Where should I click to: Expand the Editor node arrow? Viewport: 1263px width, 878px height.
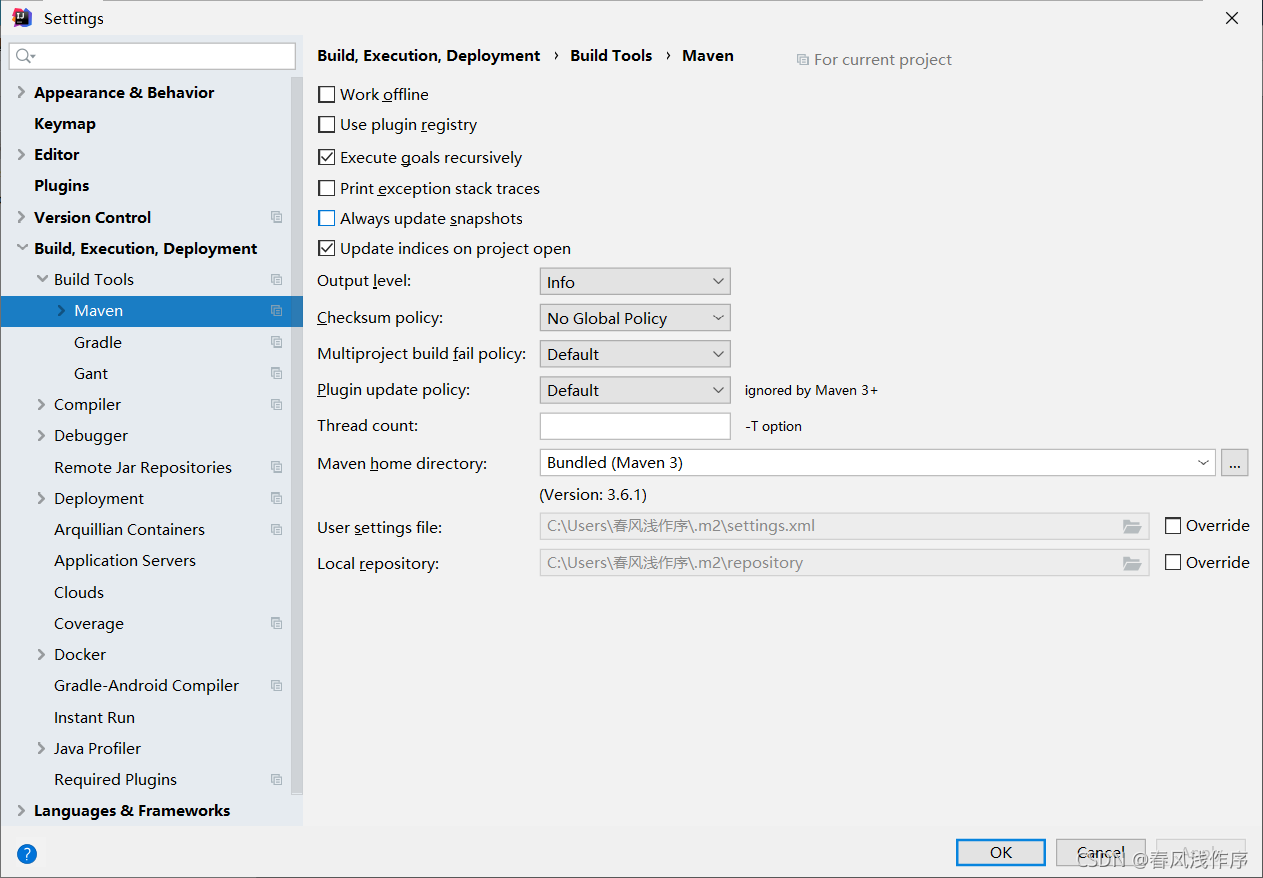click(x=21, y=154)
